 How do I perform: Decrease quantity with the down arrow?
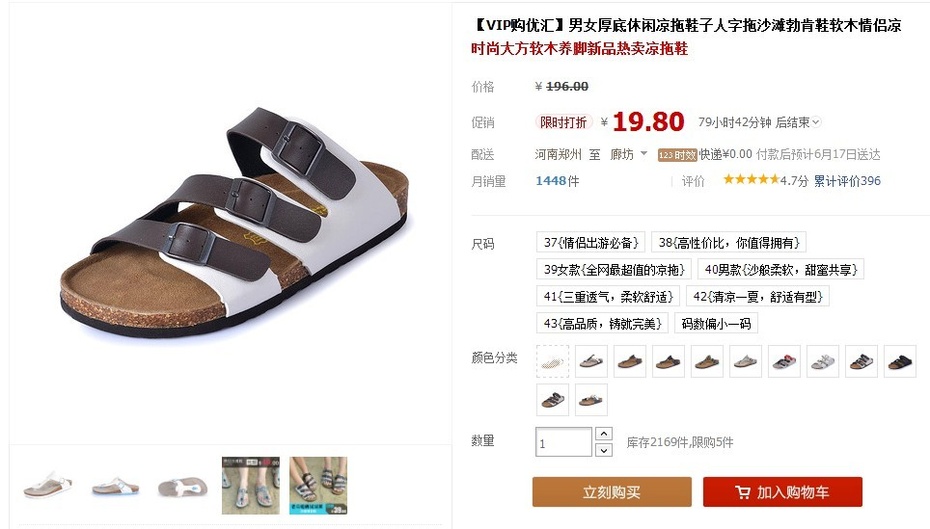coord(604,450)
